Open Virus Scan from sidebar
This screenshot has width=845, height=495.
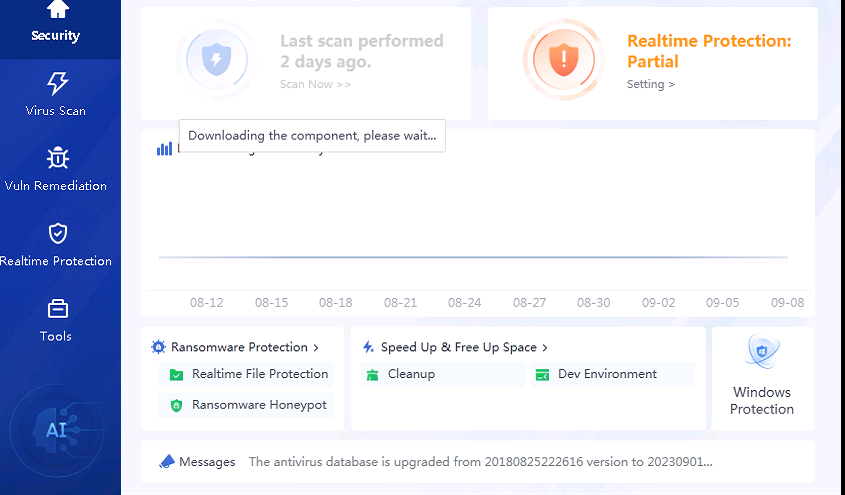57,94
